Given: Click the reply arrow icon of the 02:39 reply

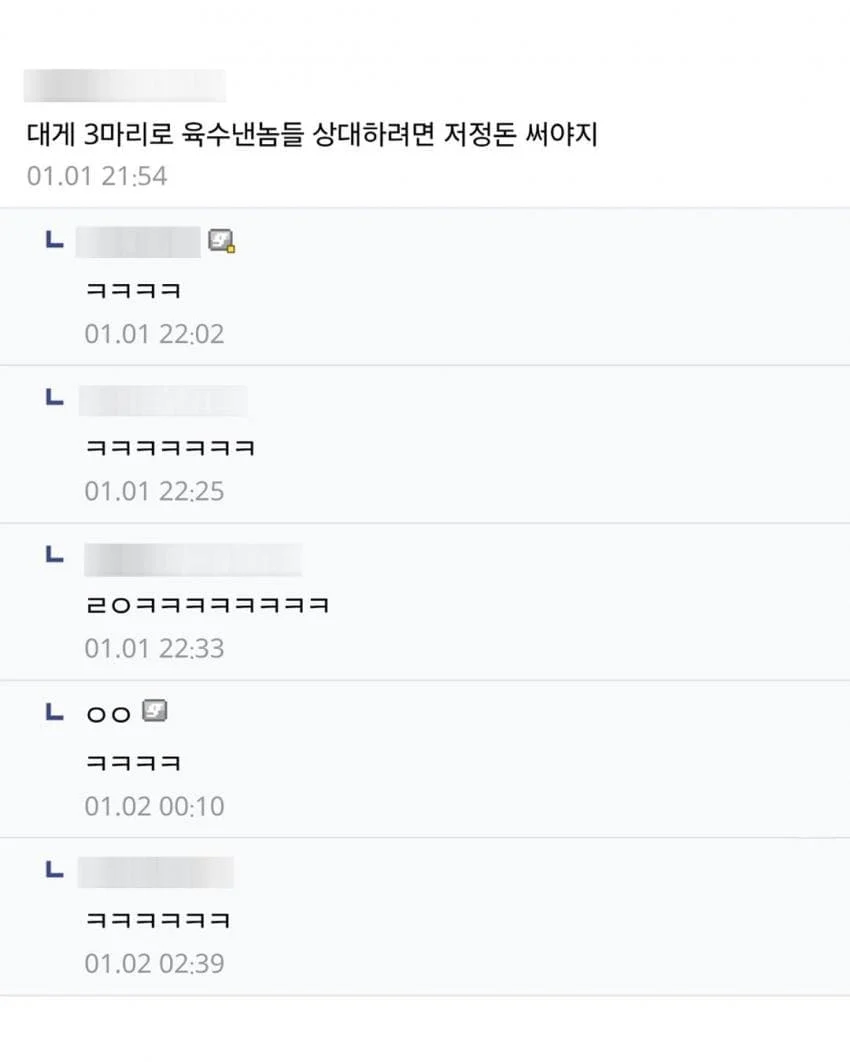Looking at the screenshot, I should [x=55, y=869].
